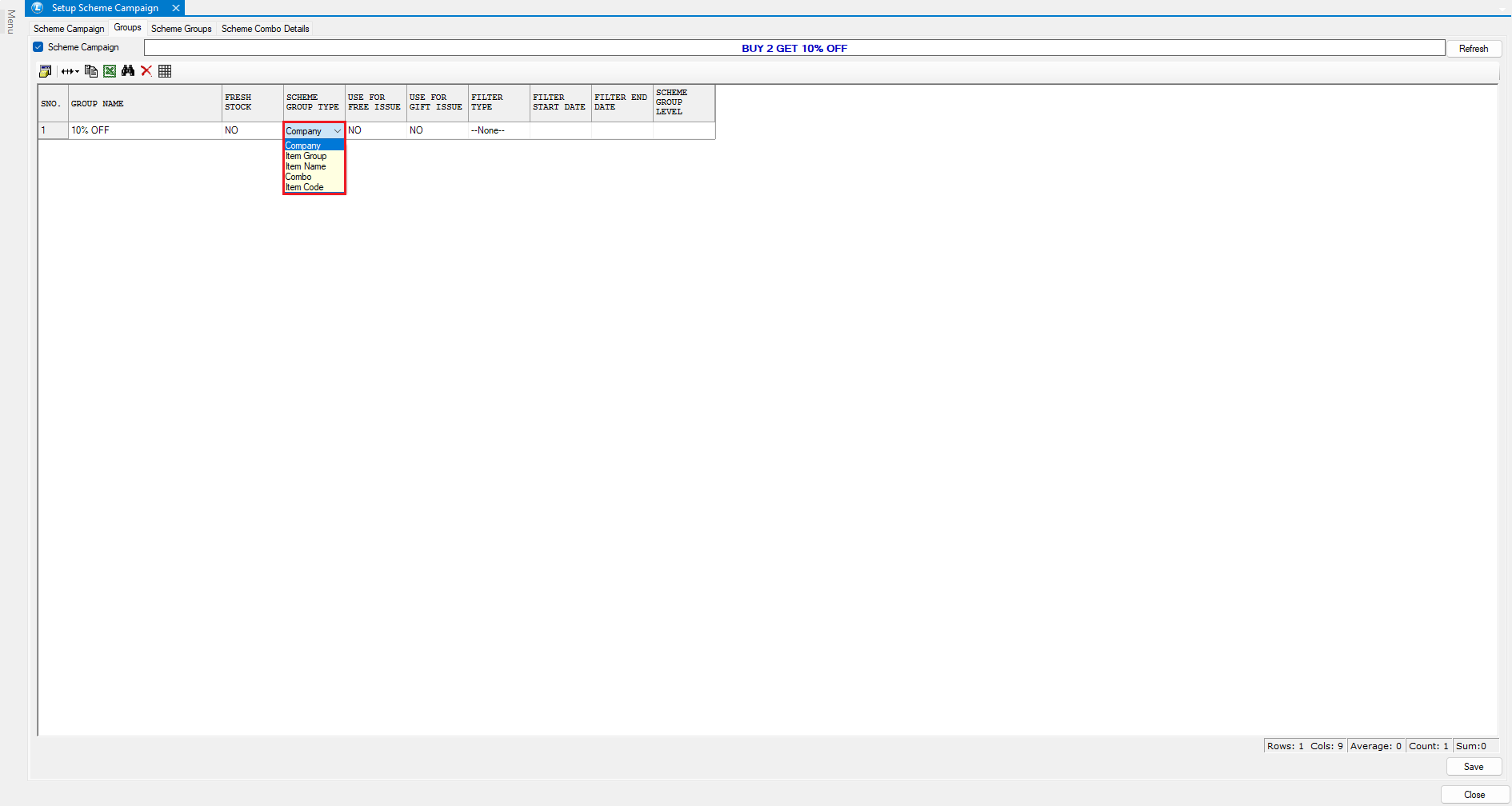Pick Combo in the dropdown list
Viewport: 1512px width, 806px height.
[x=298, y=177]
